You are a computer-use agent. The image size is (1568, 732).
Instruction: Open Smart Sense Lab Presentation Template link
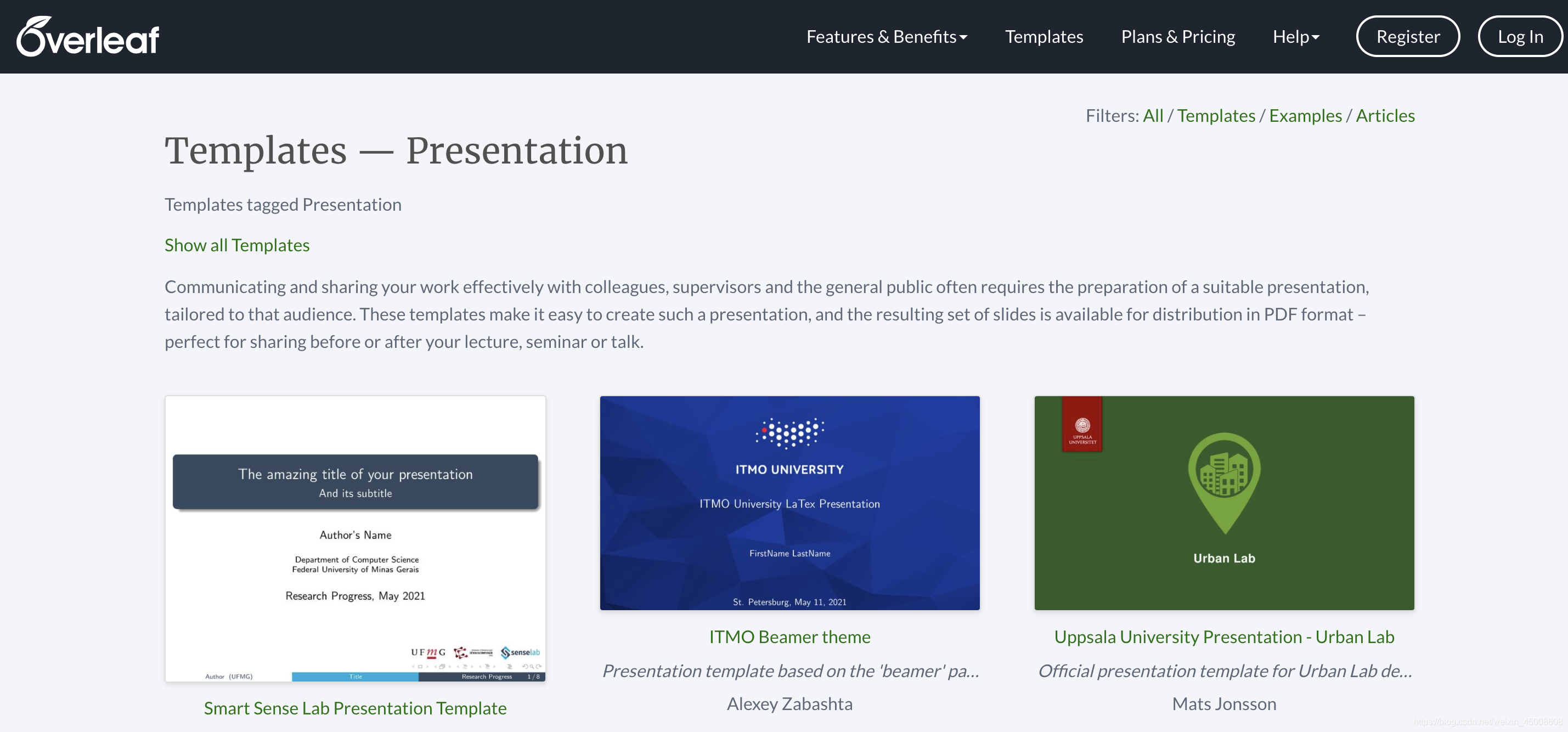point(355,708)
